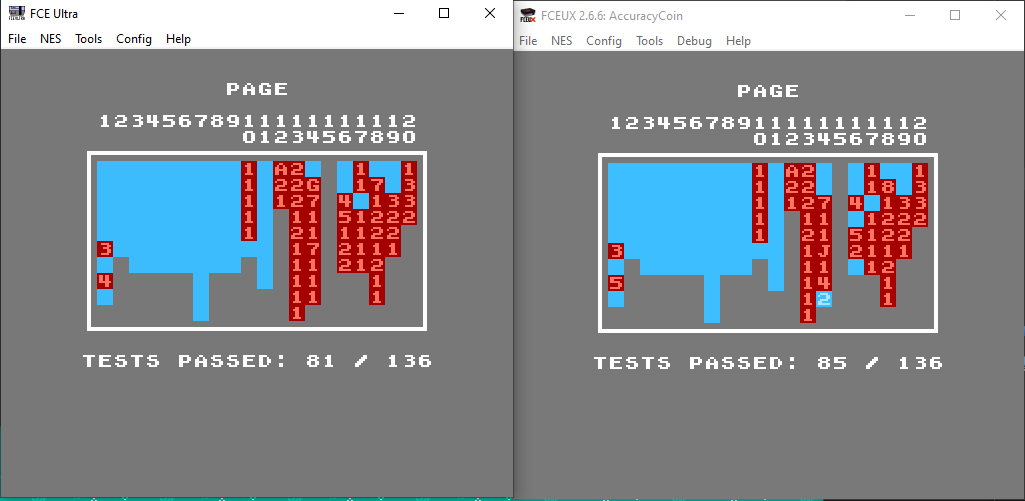The width and height of the screenshot is (1025, 501).
Task: Maximize the FCEUX AccuracyCoin window
Action: [x=955, y=15]
